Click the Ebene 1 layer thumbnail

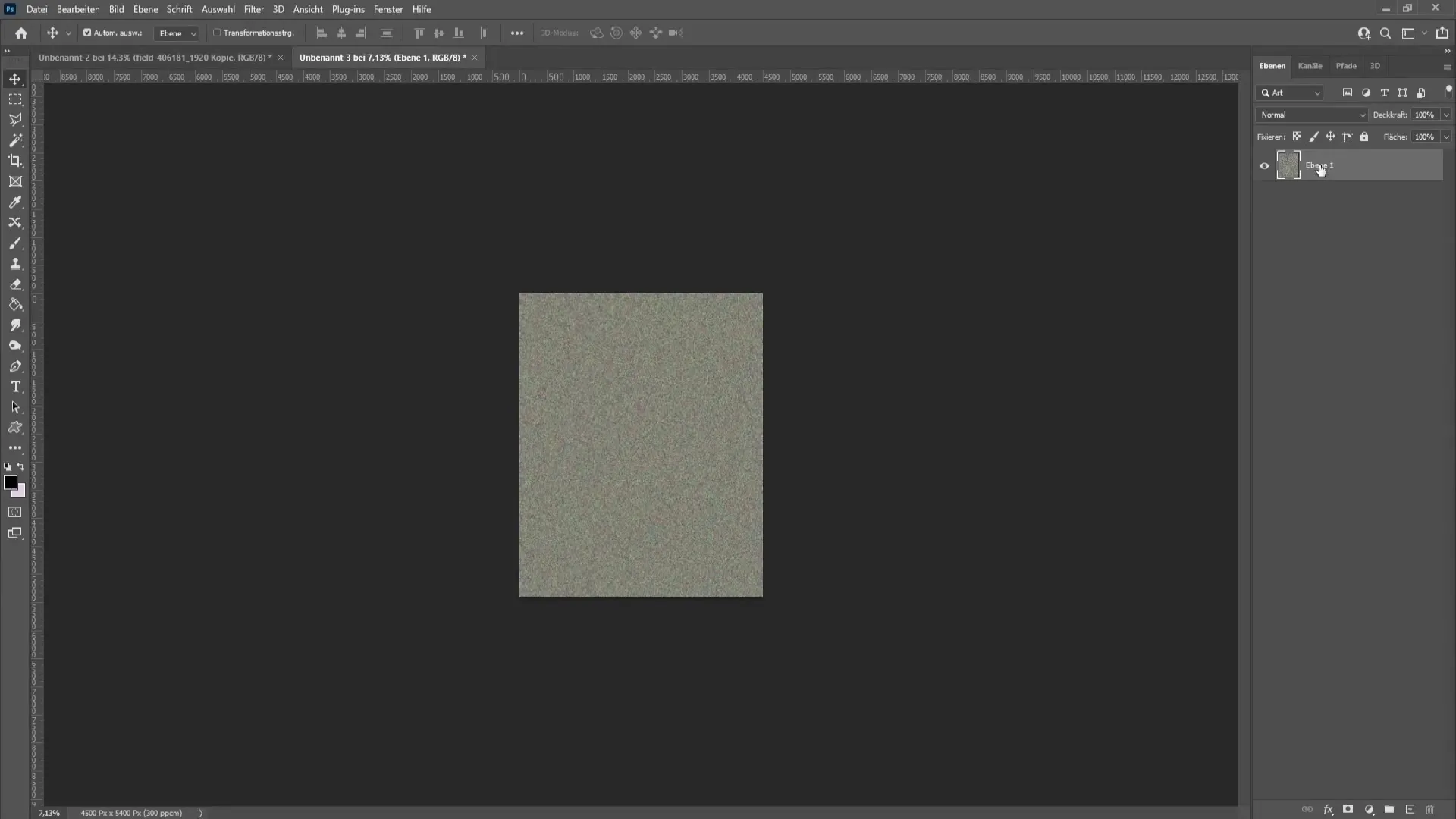pyautogui.click(x=1288, y=165)
